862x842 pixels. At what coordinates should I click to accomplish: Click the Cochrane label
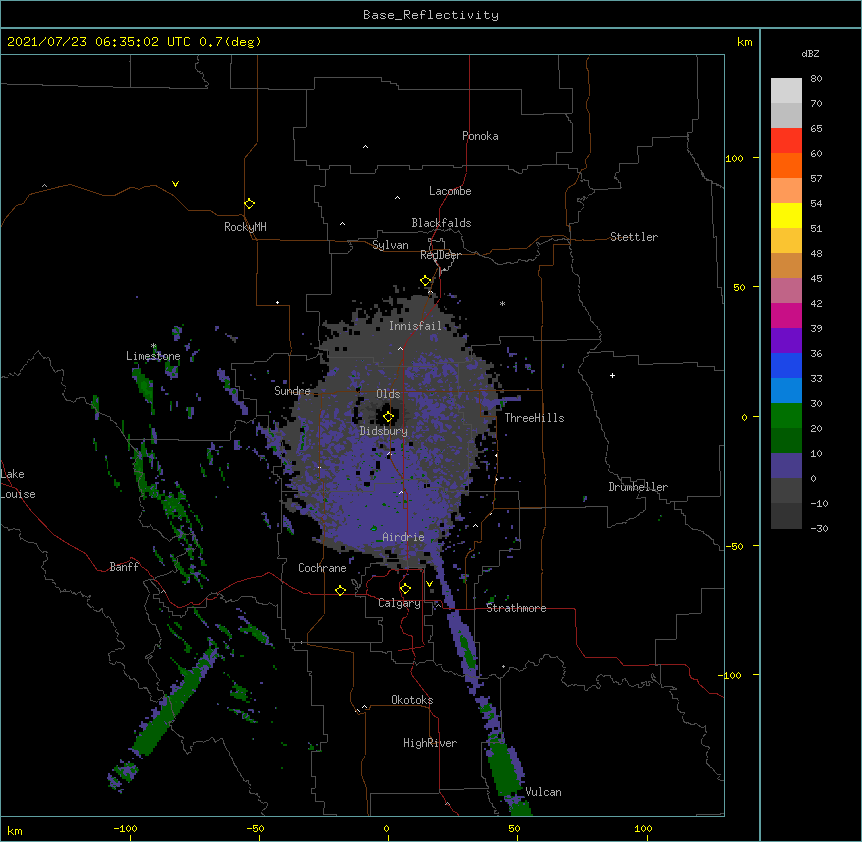[322, 568]
